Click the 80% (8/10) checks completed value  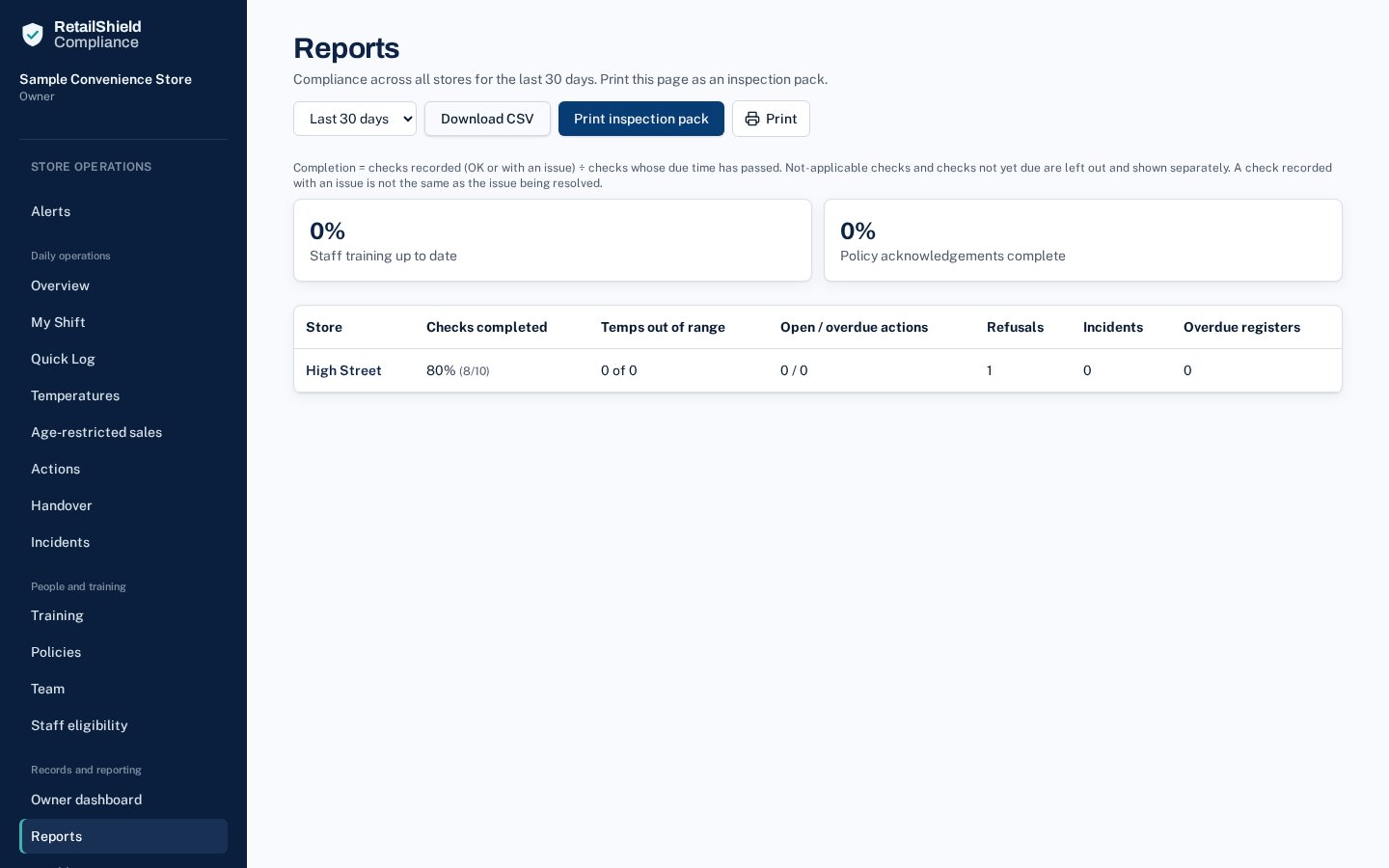point(458,370)
